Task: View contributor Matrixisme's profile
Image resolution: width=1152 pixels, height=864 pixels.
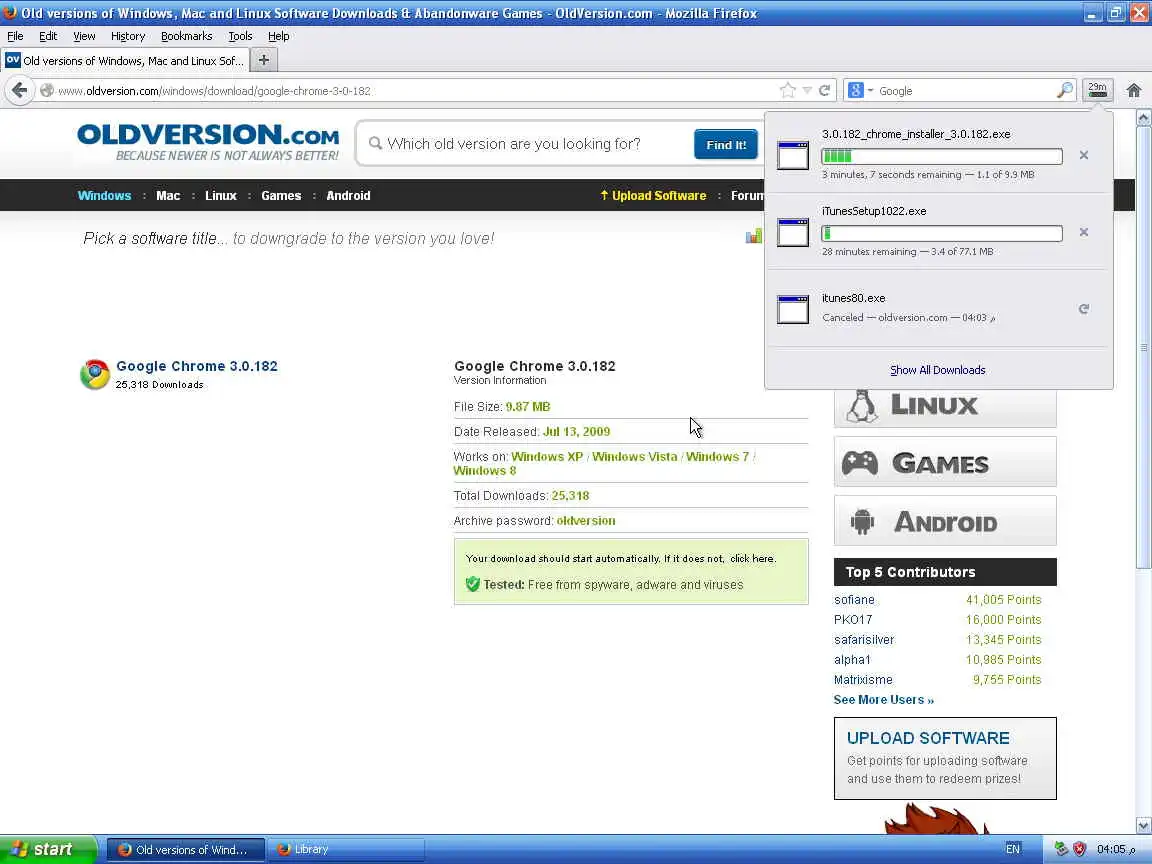Action: [x=863, y=680]
